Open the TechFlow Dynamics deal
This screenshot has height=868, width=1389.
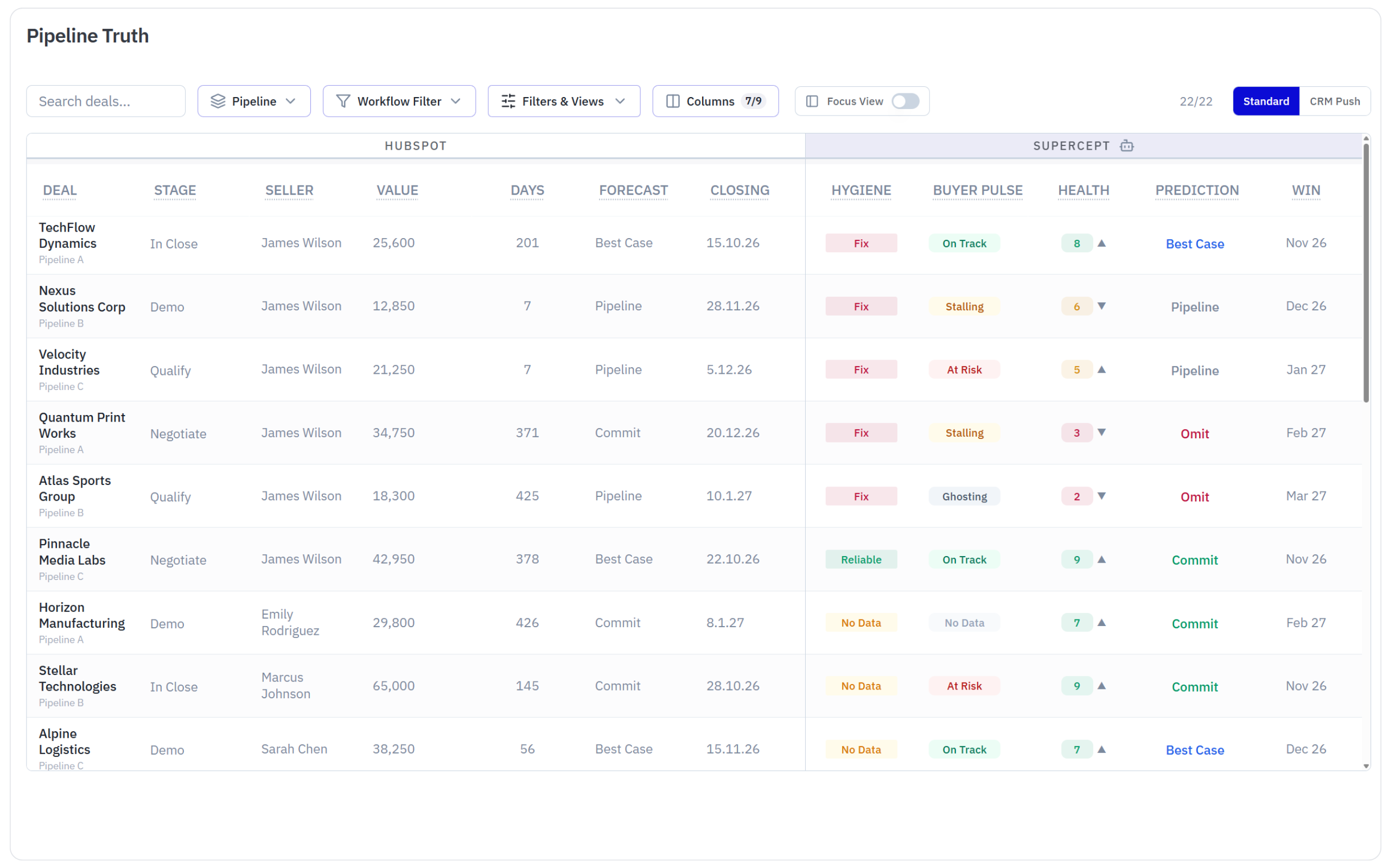tap(67, 235)
